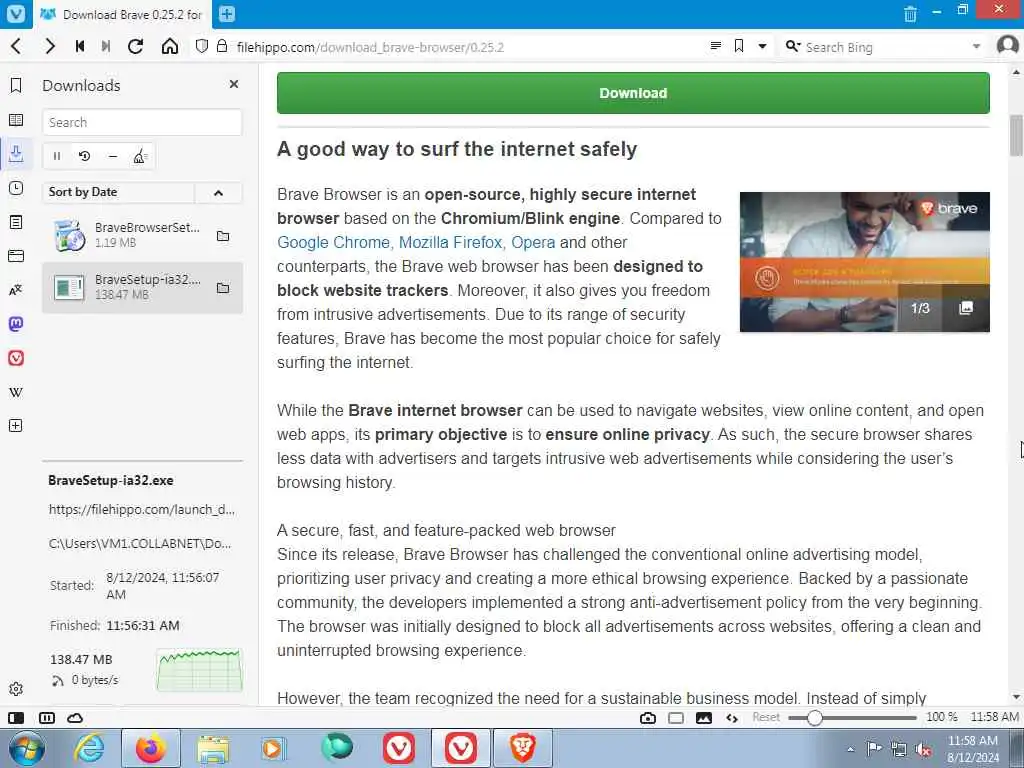Open Vivaldi settings gear
The height and width of the screenshot is (768, 1024).
[16, 689]
